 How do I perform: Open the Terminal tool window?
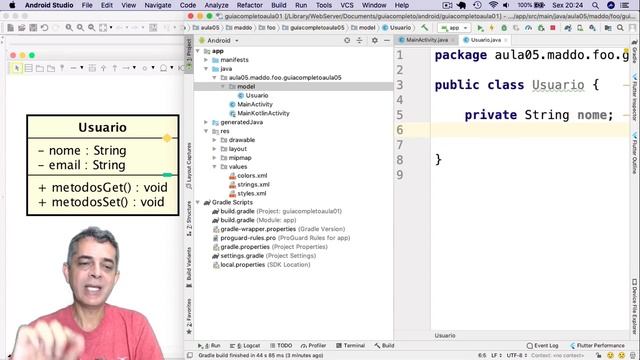(x=350, y=345)
